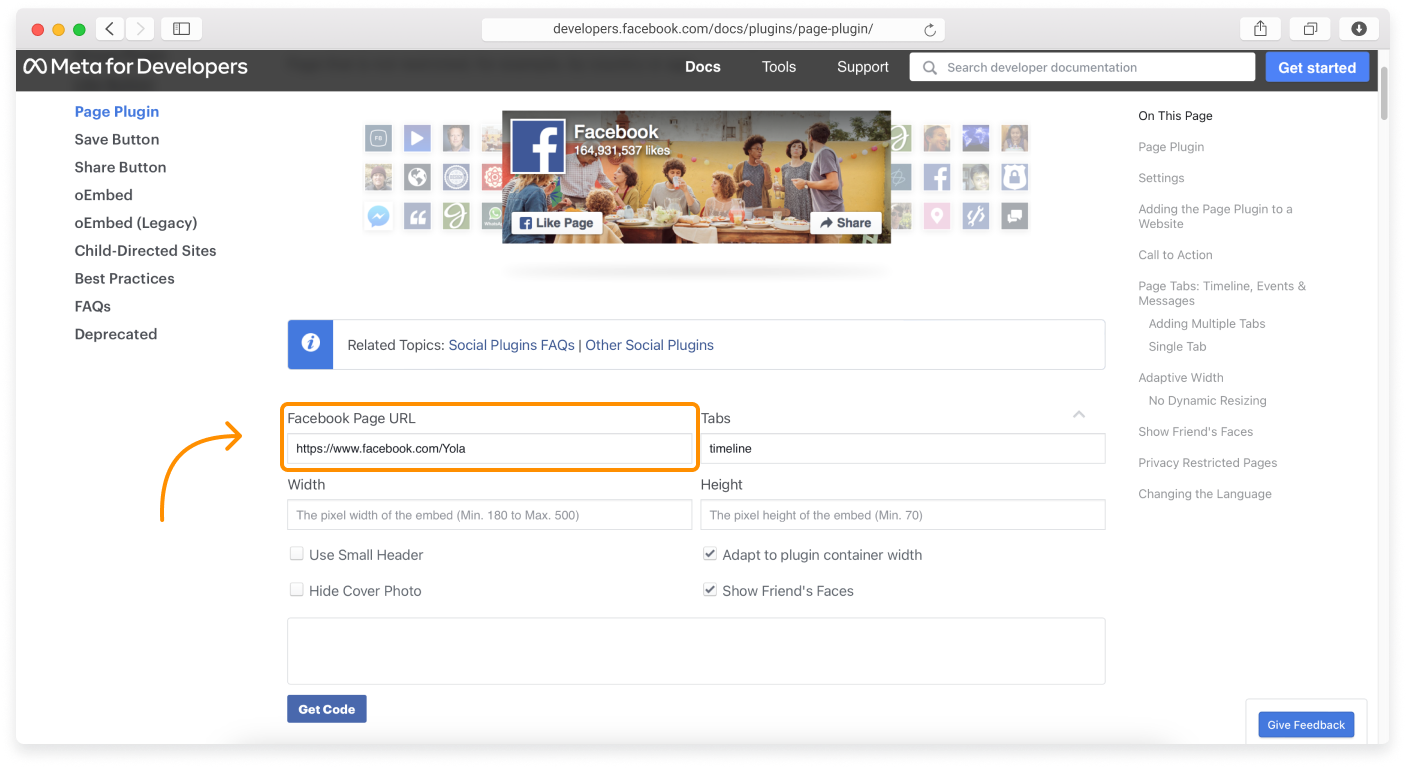Viewport: 1406px width, 768px height.
Task: Open the Social Plugins FAQs link
Action: (x=511, y=344)
